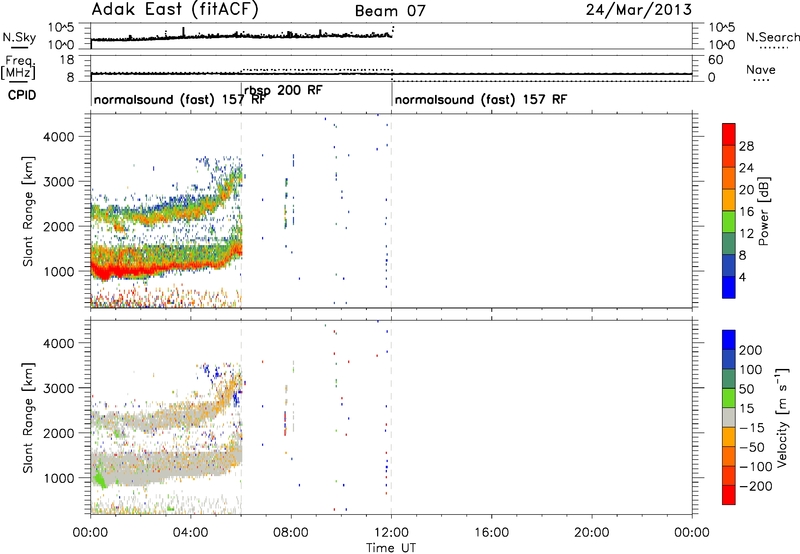
Task: Click the "200" value on the velocity colorbar
Action: (x=751, y=350)
